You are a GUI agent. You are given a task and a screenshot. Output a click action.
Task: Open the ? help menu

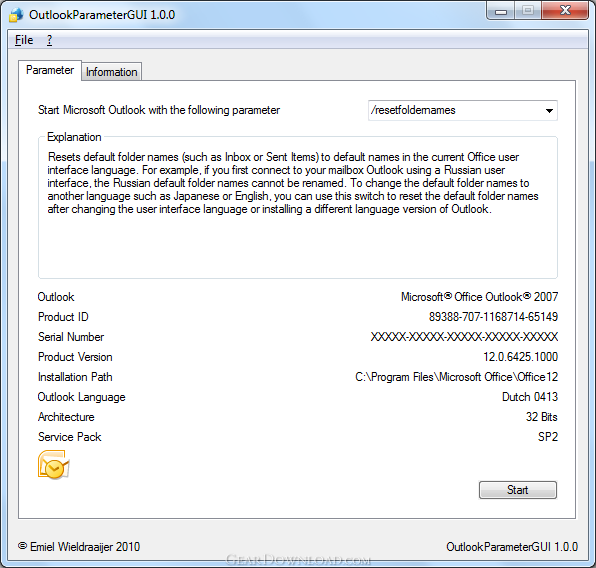pyautogui.click(x=49, y=40)
